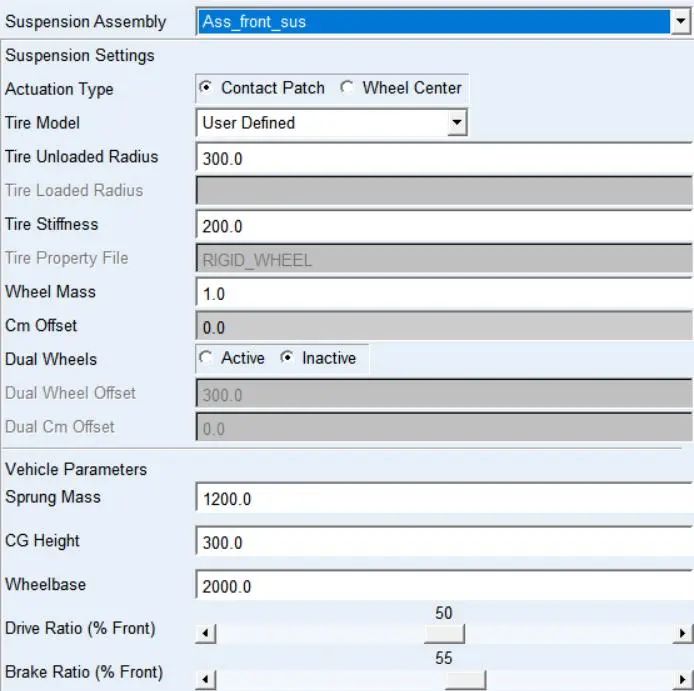Click Drive Ratio slider right arrow

pyautogui.click(x=682, y=633)
